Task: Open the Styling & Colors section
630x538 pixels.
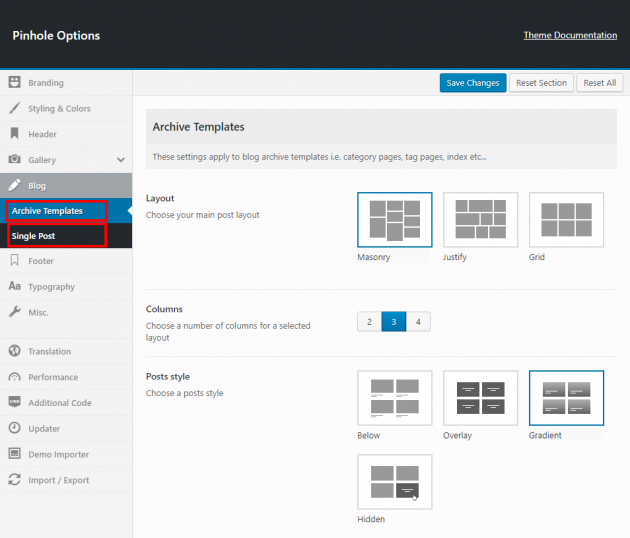Action: click(x=66, y=108)
